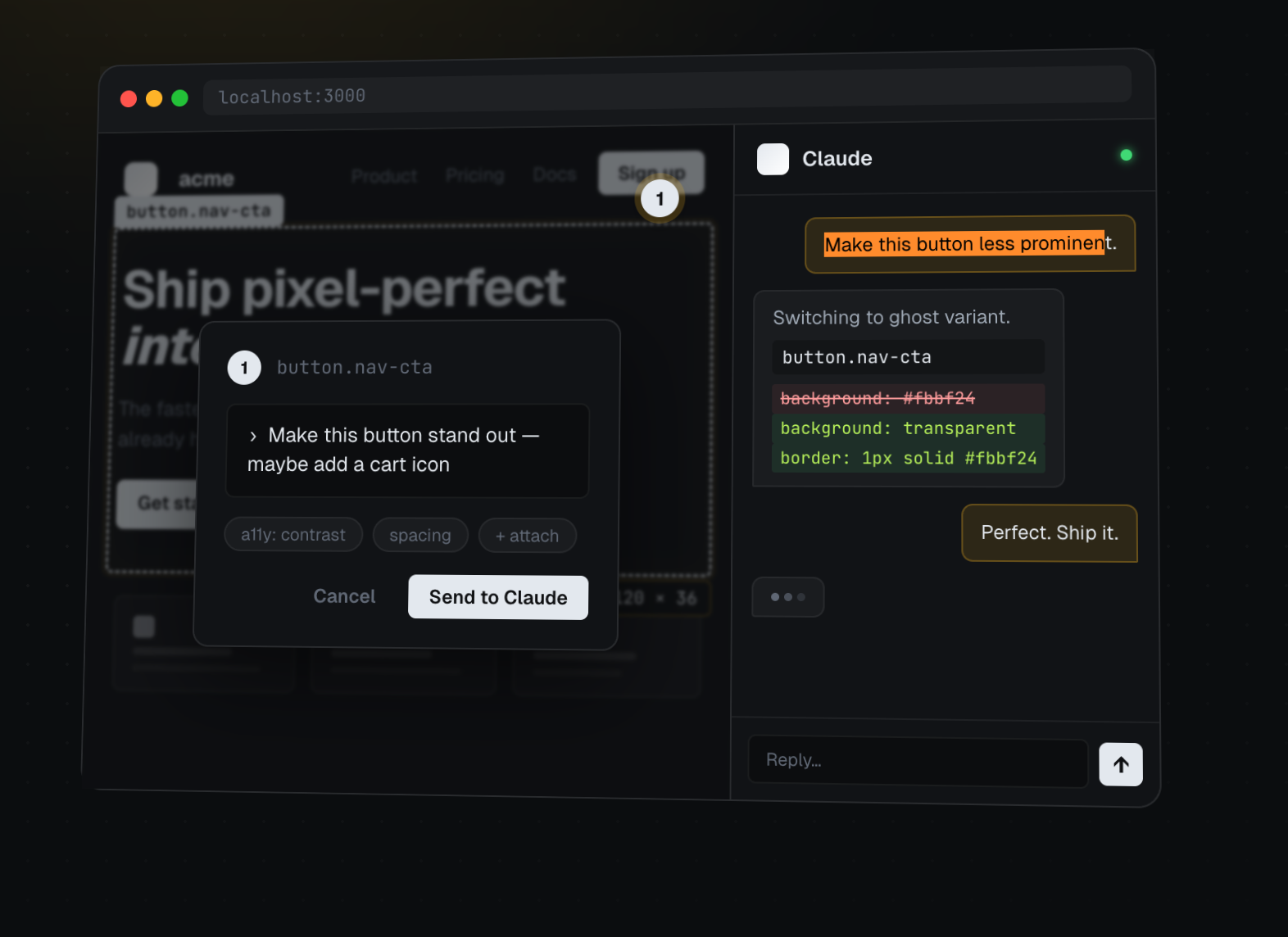Toggle the a11y: contrast chip
Screen dimensions: 1288x937
coord(293,535)
